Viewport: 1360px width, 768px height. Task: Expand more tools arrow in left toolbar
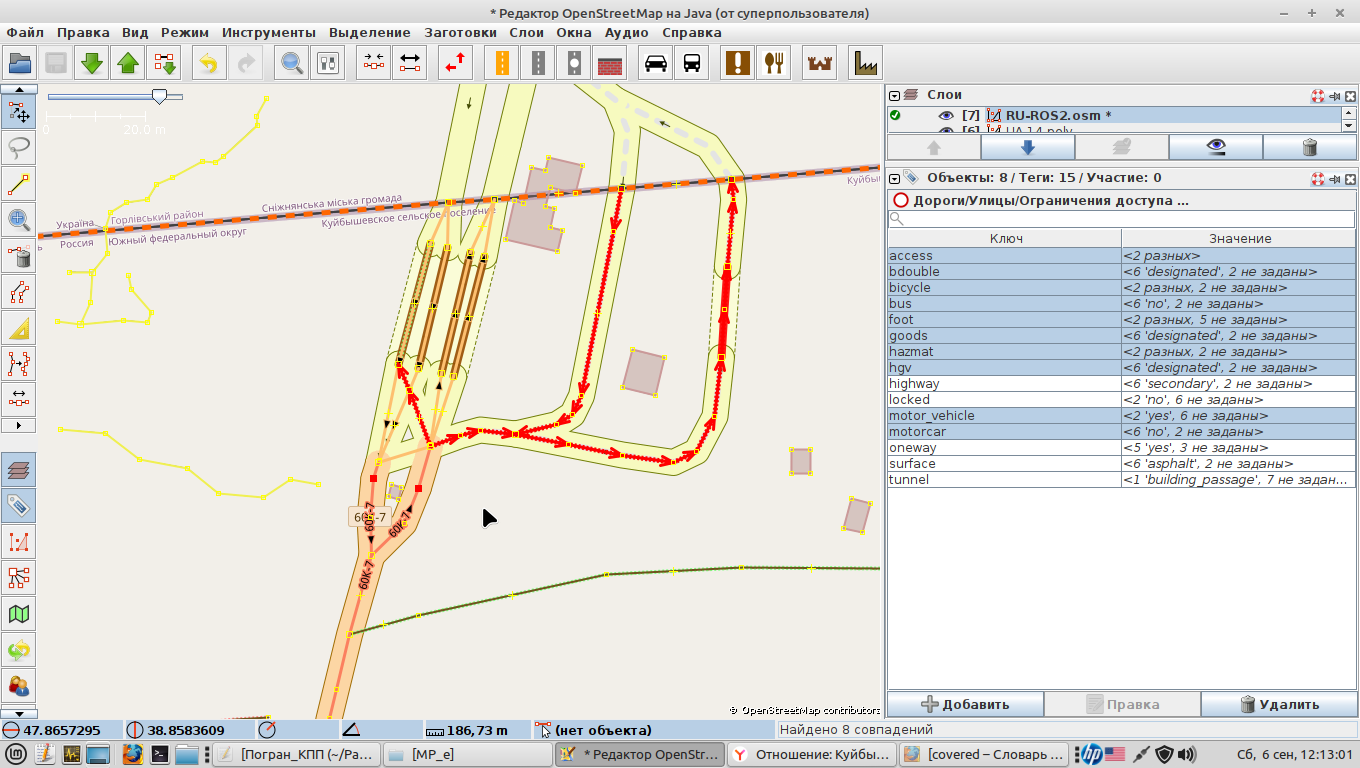click(19, 425)
